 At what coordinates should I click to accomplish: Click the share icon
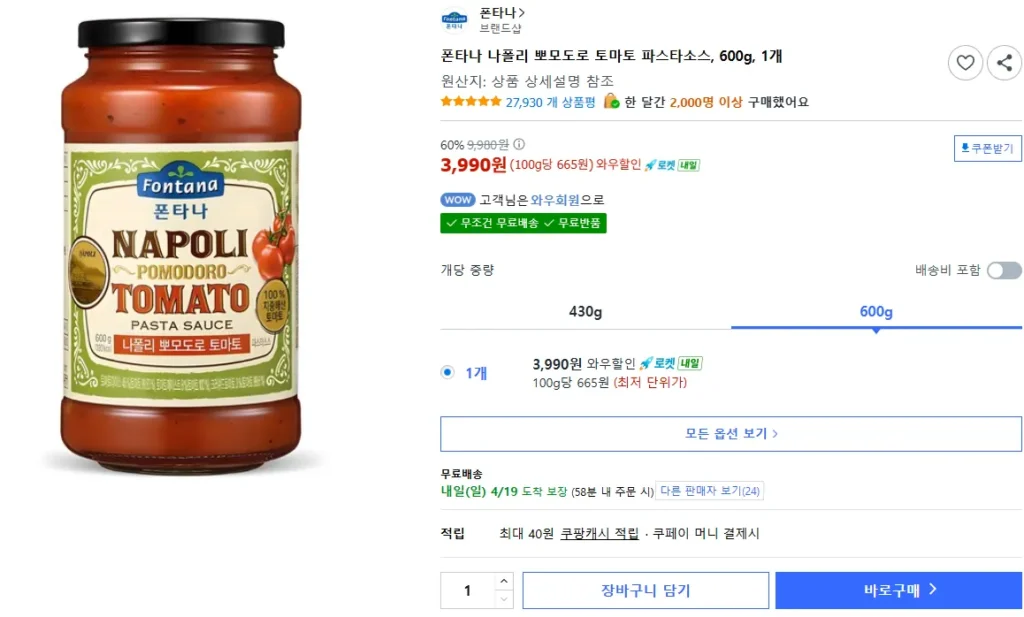(x=1004, y=62)
